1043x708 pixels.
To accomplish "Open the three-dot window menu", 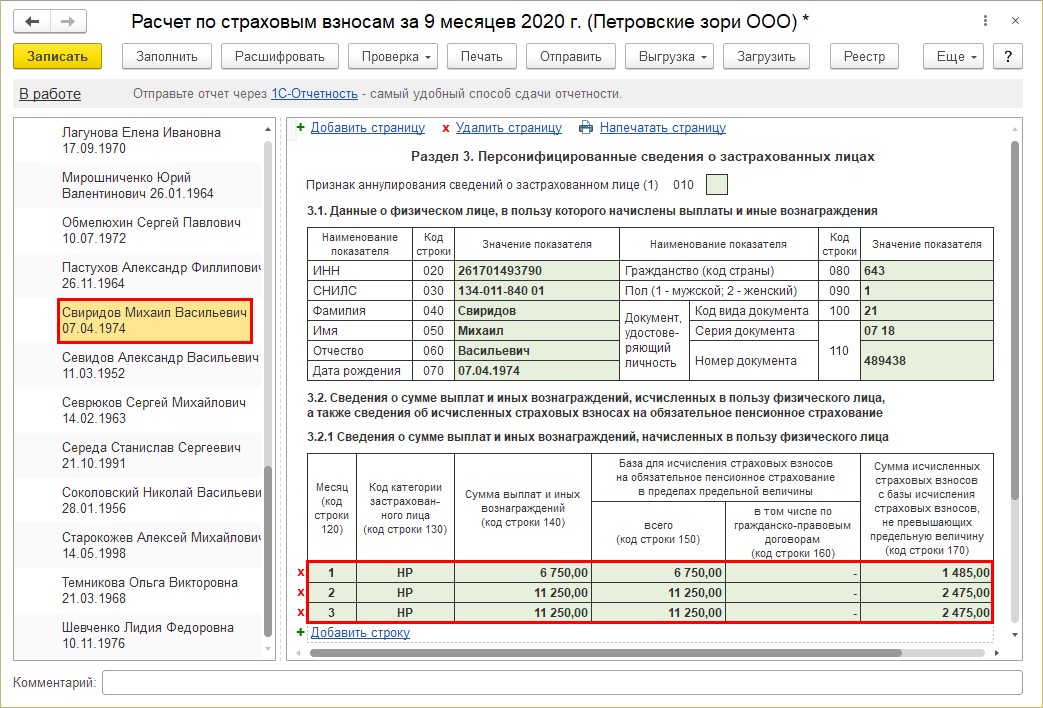I will click(985, 21).
